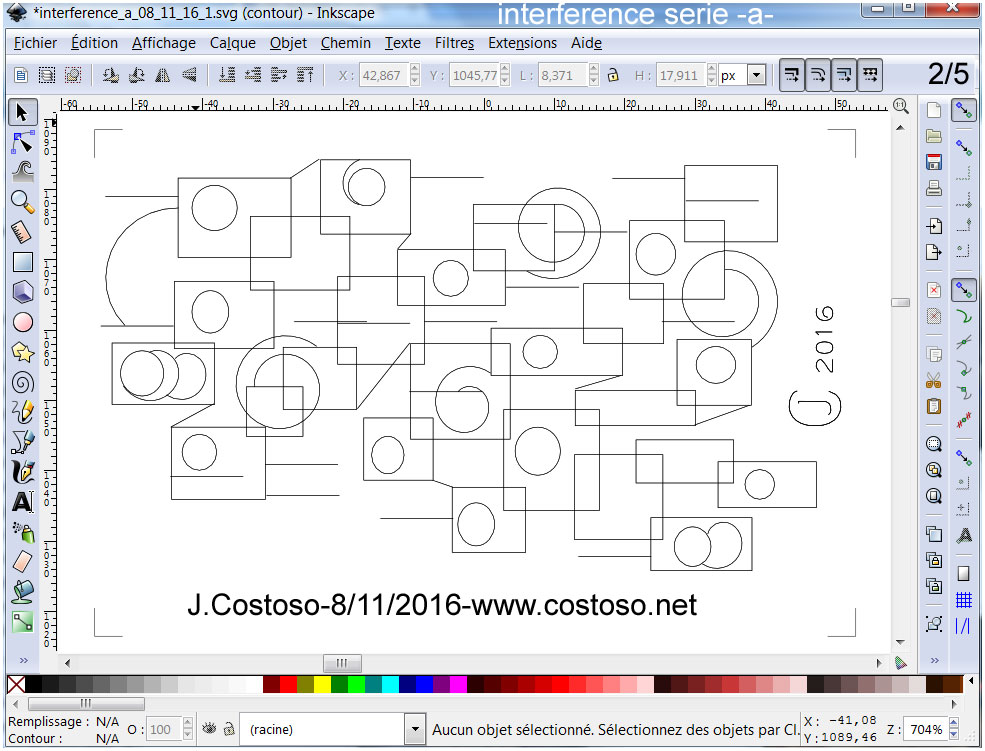Open the px units dropdown
Viewport: 985px width, 751px height.
click(x=756, y=75)
